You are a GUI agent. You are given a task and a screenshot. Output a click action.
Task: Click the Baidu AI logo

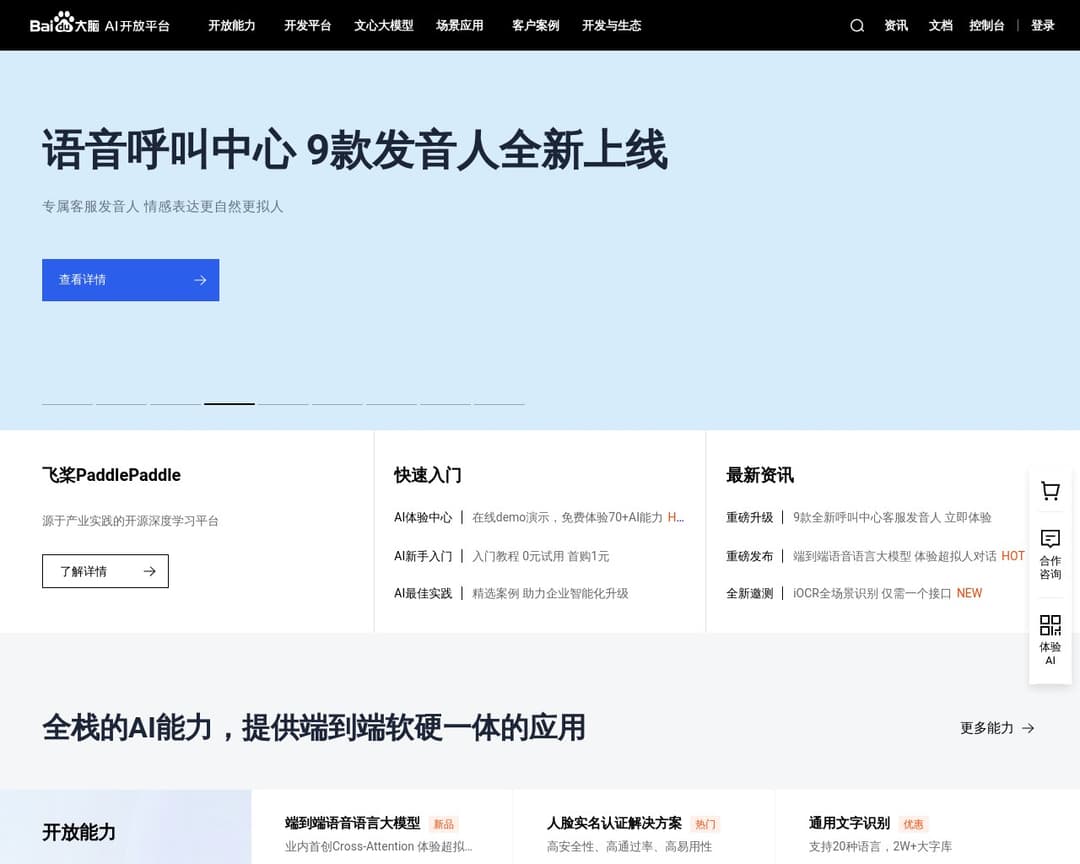point(100,24)
